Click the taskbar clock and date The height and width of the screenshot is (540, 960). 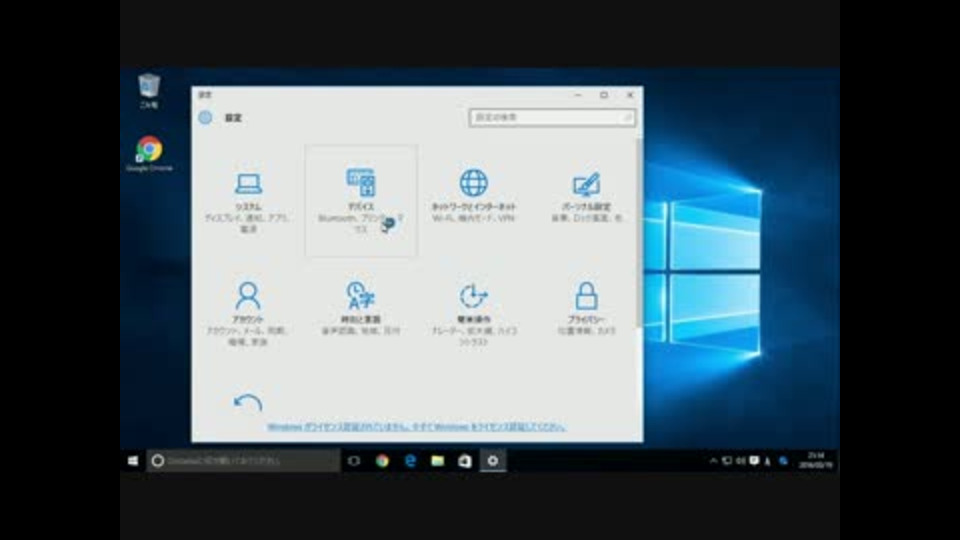coord(816,460)
